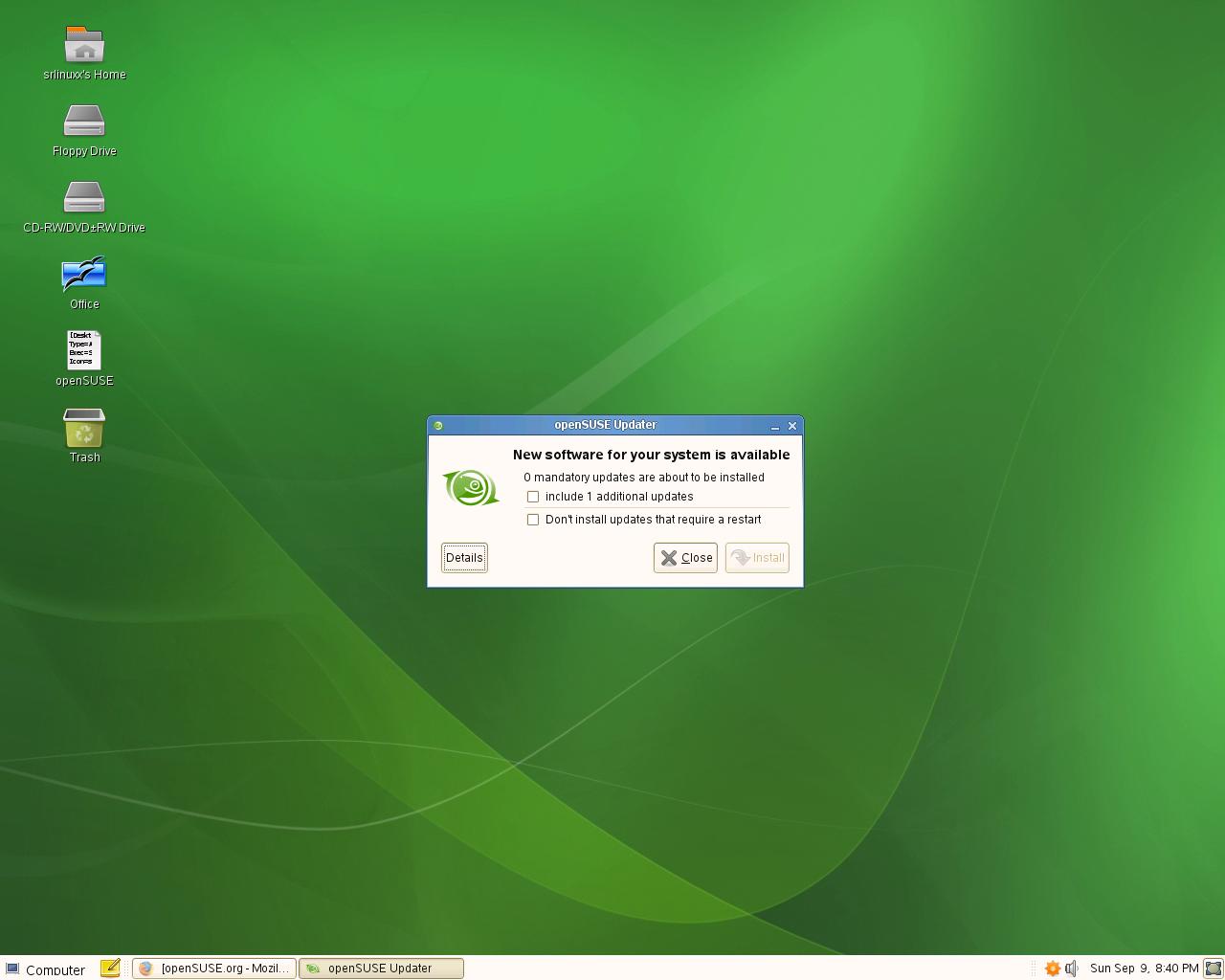Select openSUSE Updater in the taskbar
The image size is (1225, 980).
coord(381,969)
